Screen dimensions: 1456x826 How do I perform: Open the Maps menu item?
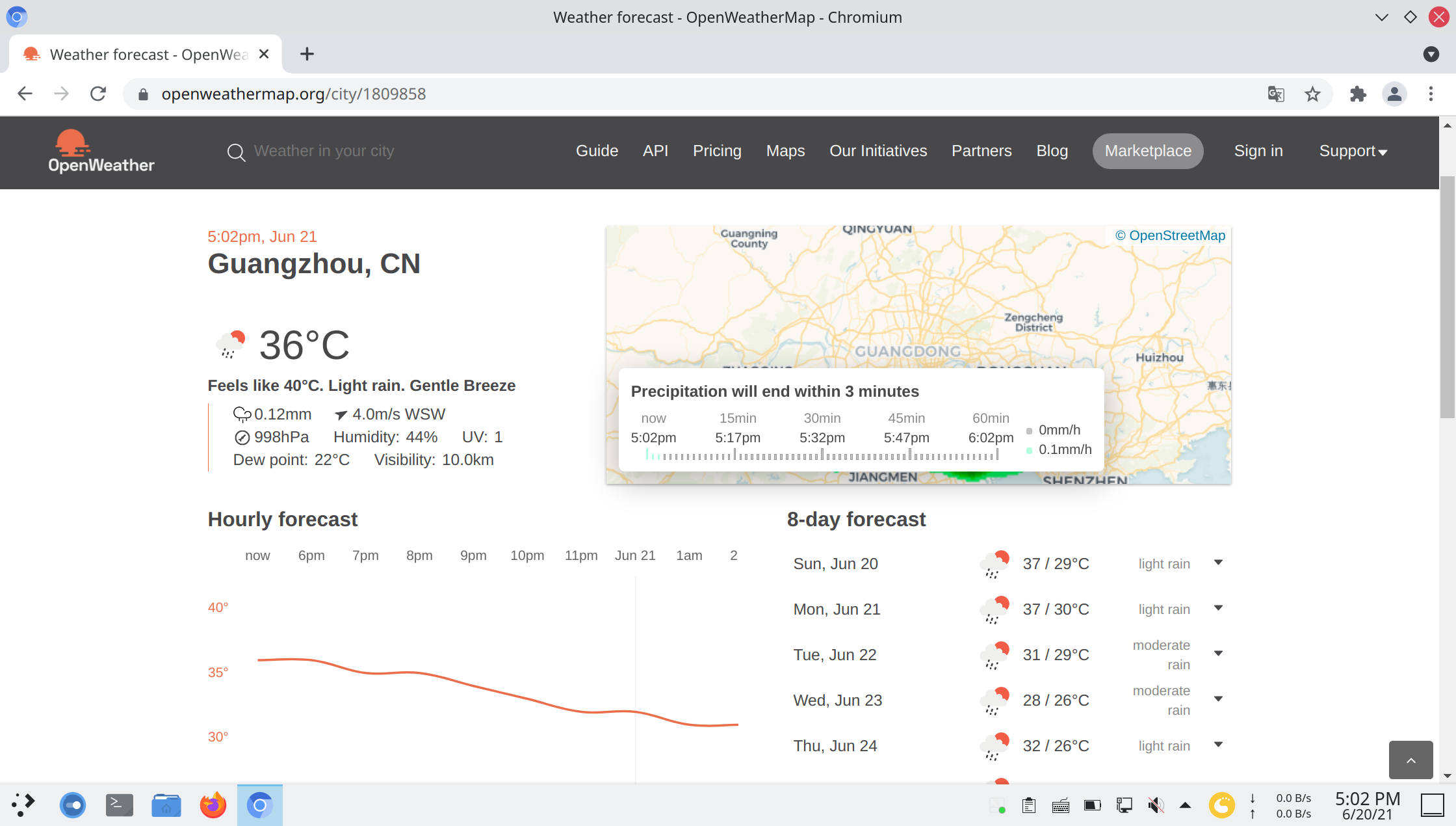tap(785, 152)
